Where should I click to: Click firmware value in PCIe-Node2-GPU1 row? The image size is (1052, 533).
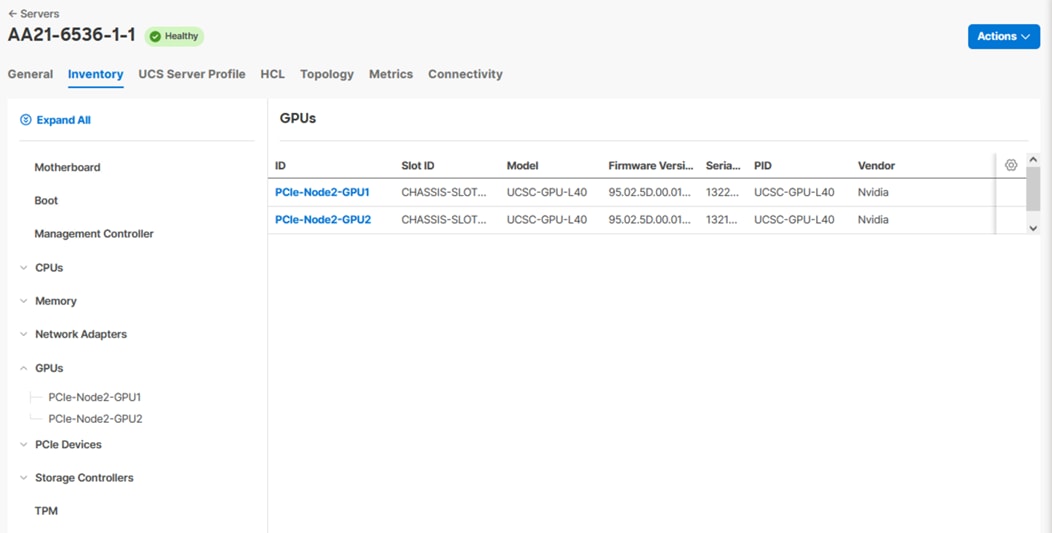(649, 192)
